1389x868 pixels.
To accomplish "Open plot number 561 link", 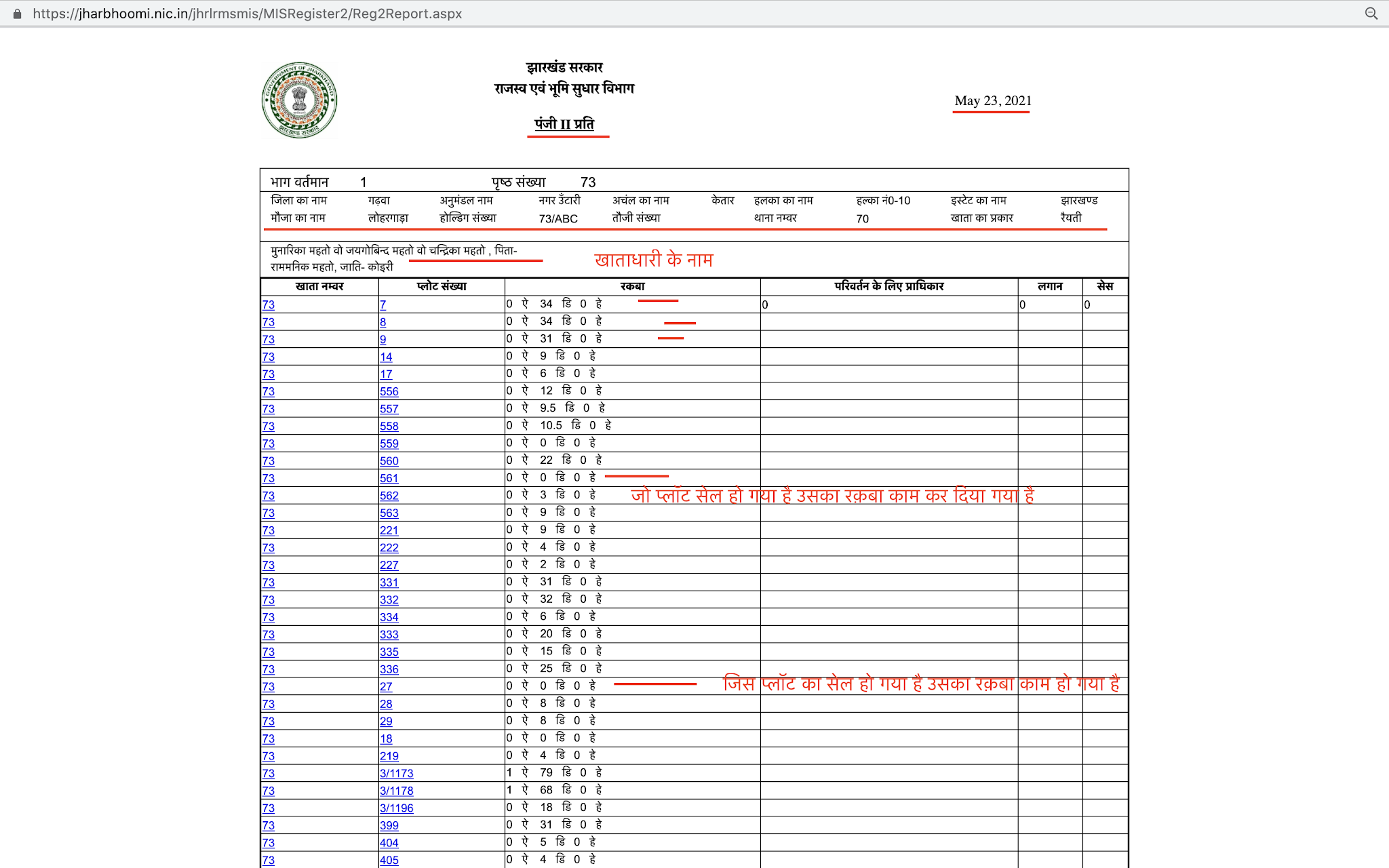I will 389,478.
